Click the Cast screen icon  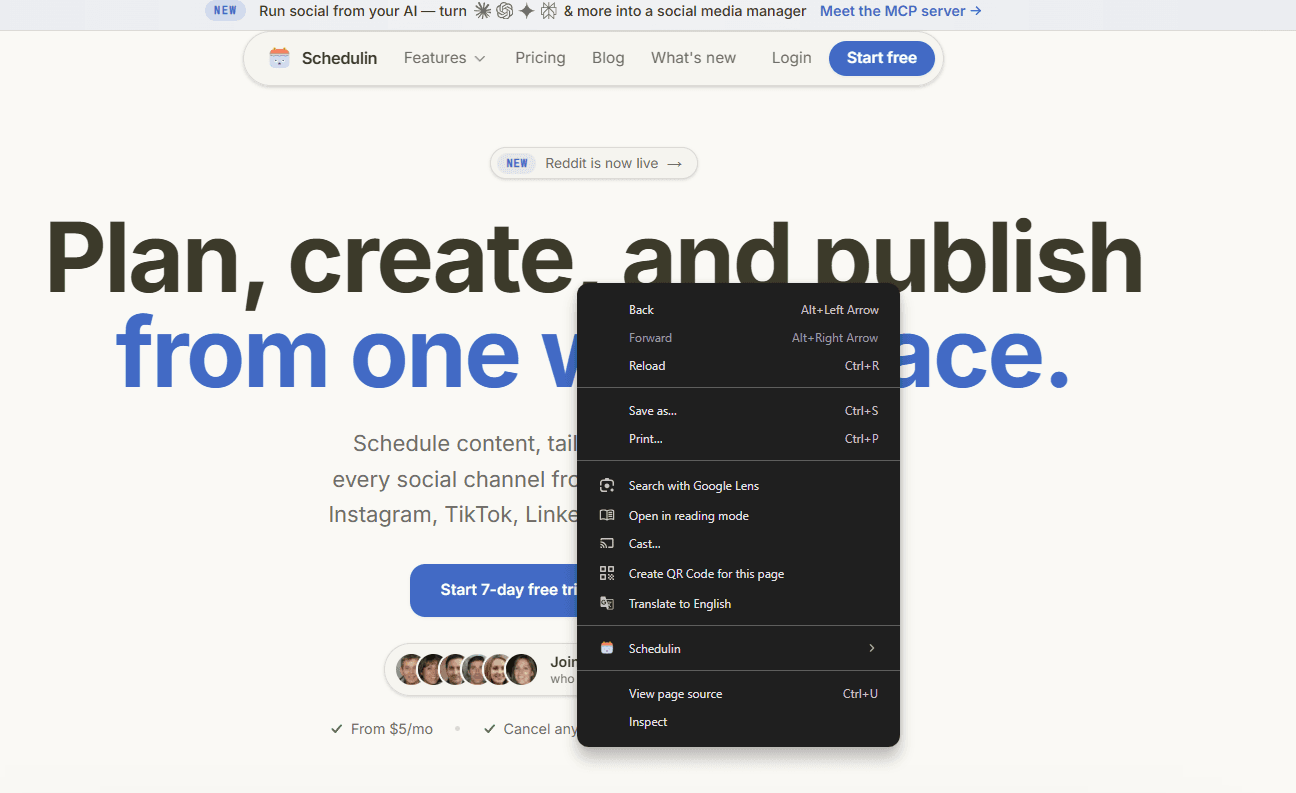coord(607,544)
